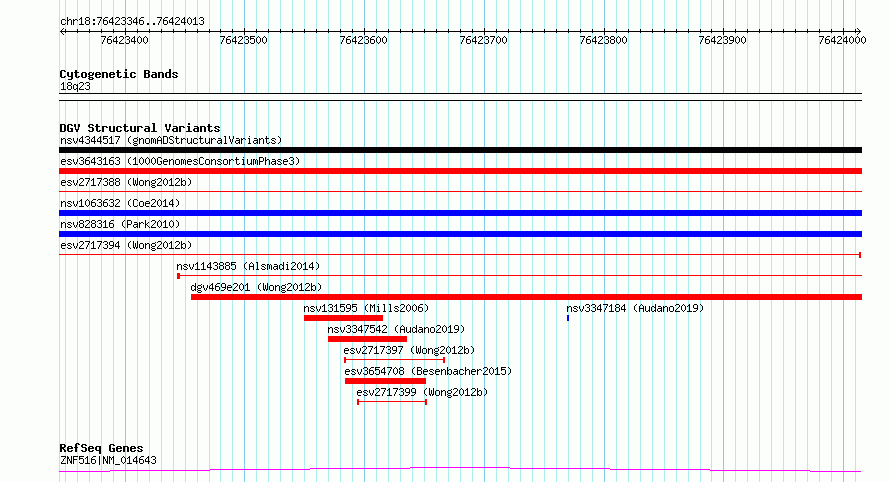Open the esv2717394 (Wong2012b) label
The width and height of the screenshot is (890, 482).
(126, 245)
